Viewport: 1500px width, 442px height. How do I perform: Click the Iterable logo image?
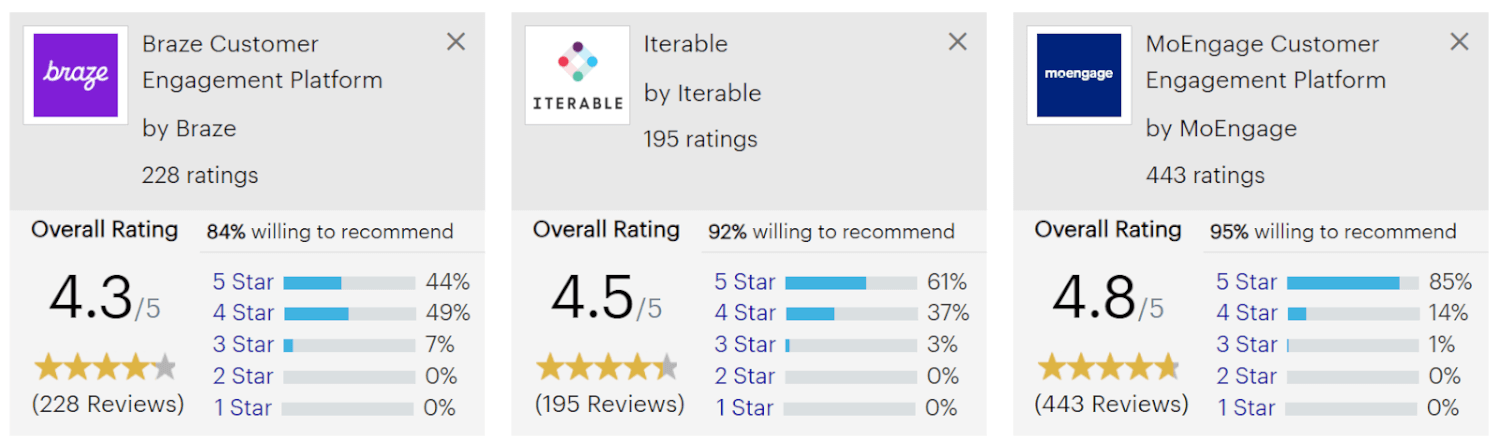[577, 75]
